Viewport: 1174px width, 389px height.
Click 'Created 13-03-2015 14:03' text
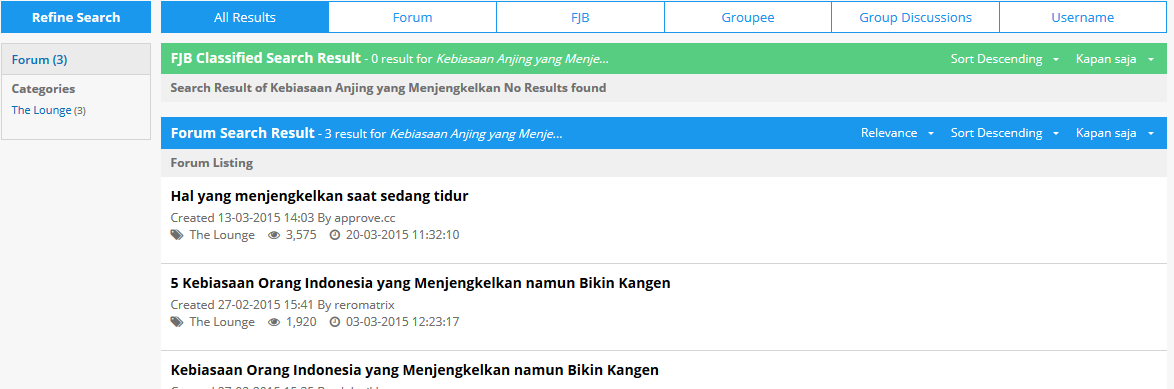242,218
